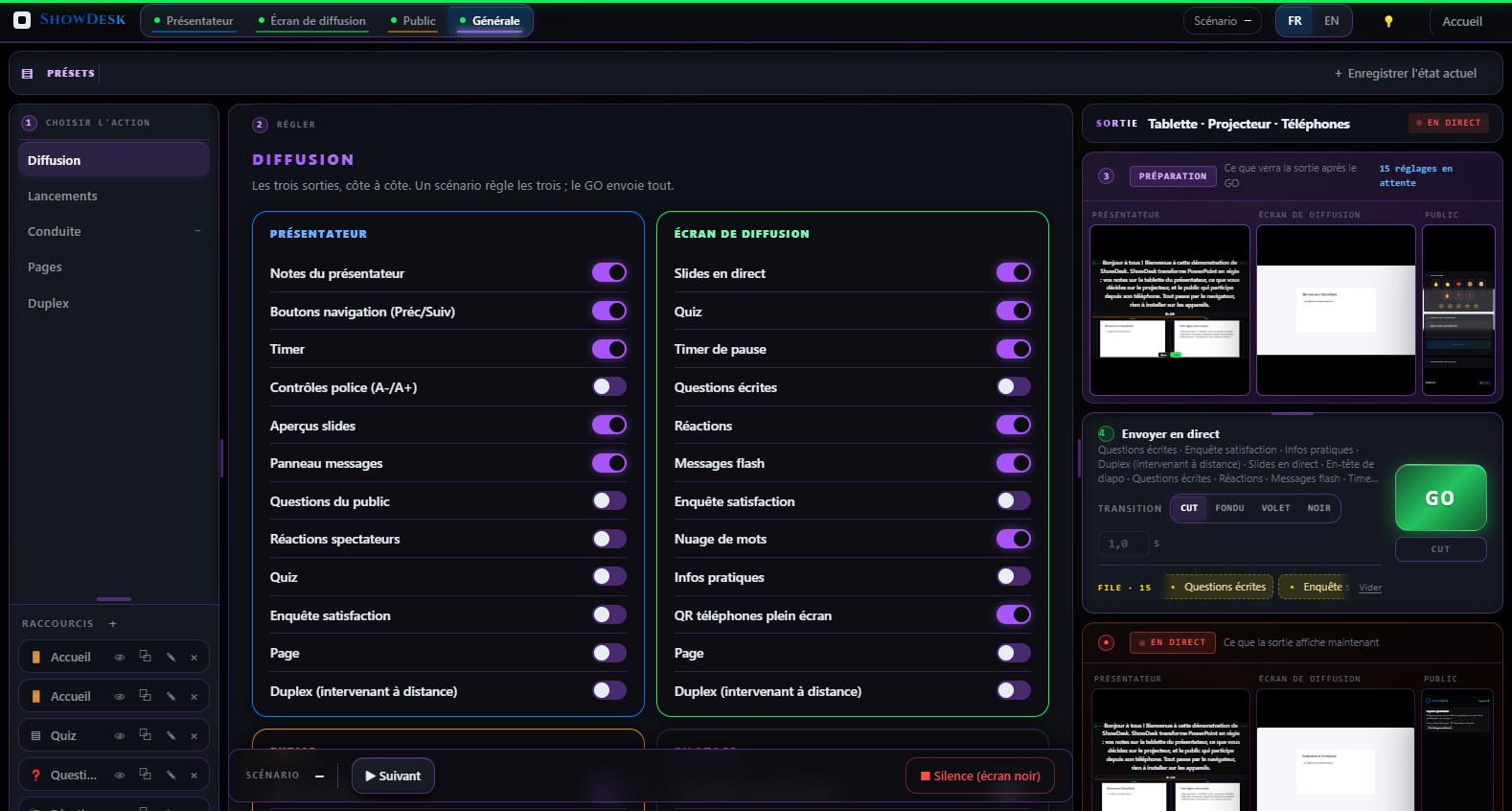This screenshot has height=811, width=1512.
Task: Click the ShowDesk logo icon
Action: coord(22,20)
